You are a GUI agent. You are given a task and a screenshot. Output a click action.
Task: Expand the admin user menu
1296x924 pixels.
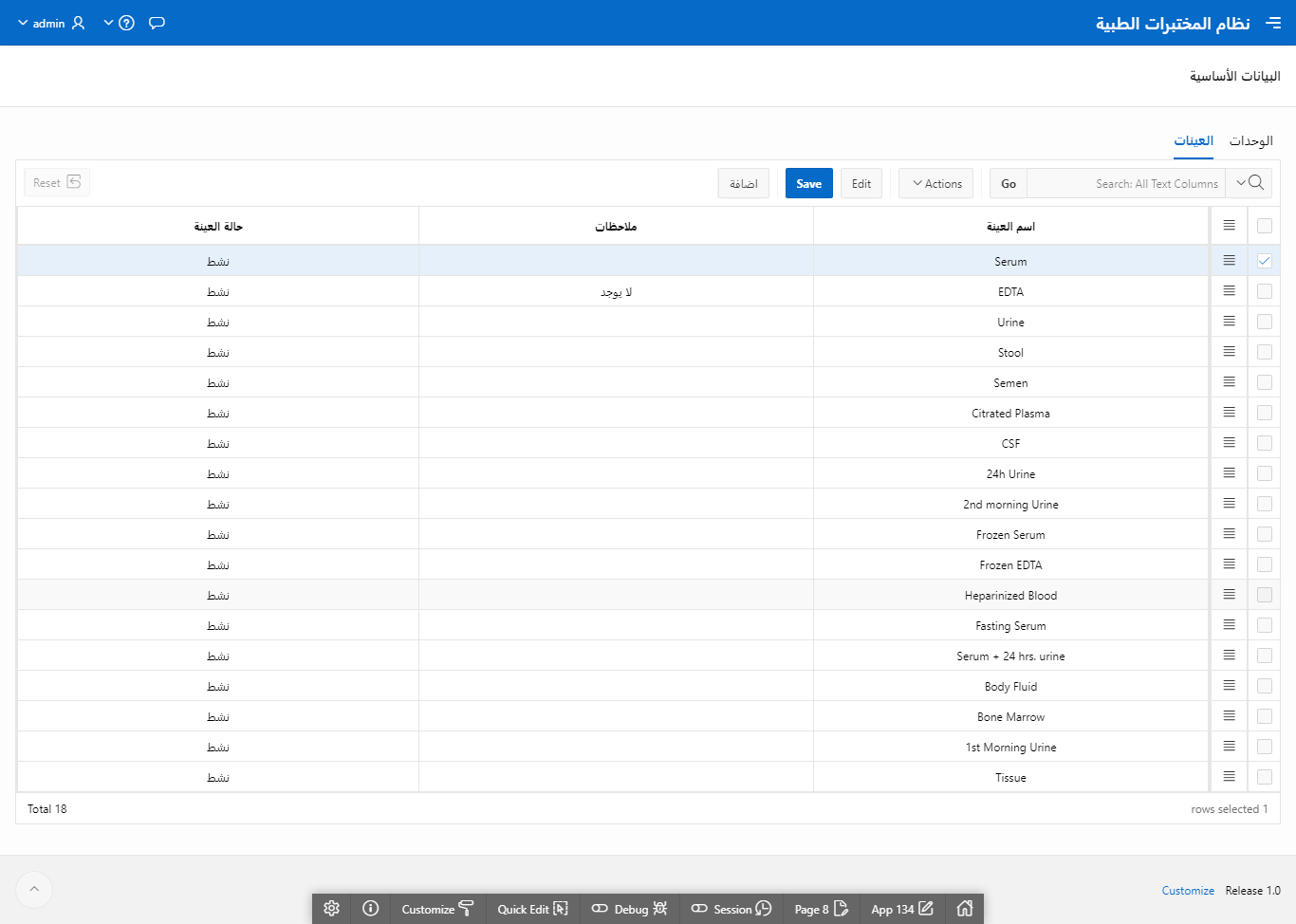(x=51, y=23)
